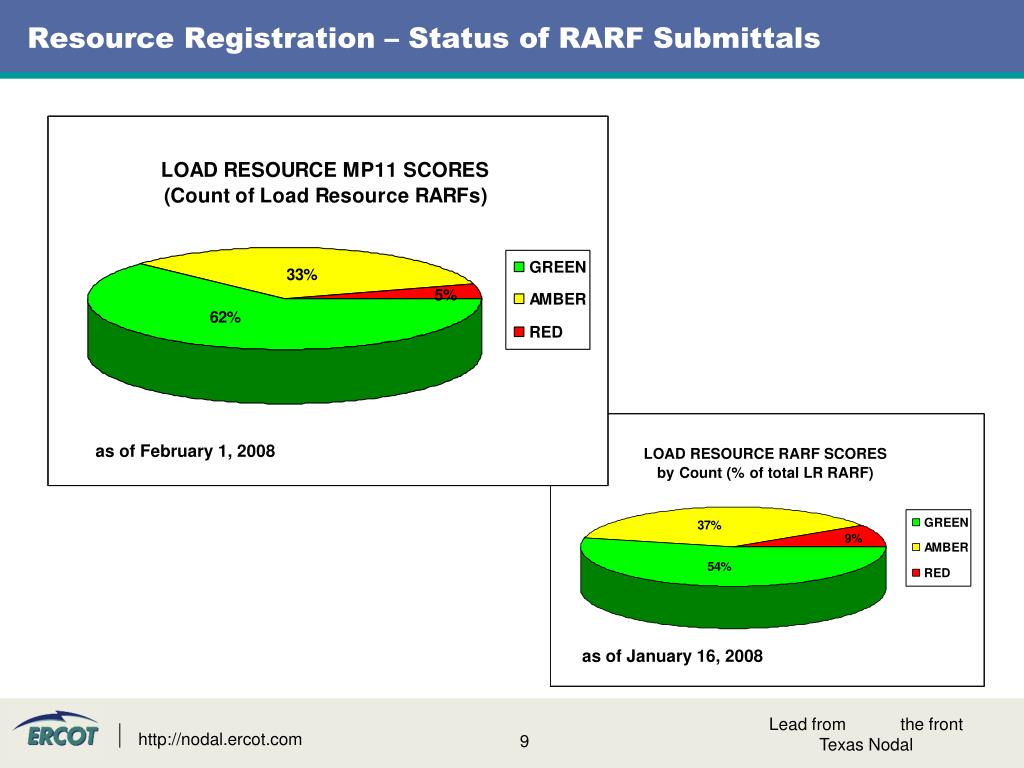Select the 'LOAD RESOURCE MP11 SCORES' chart title

(x=325, y=170)
